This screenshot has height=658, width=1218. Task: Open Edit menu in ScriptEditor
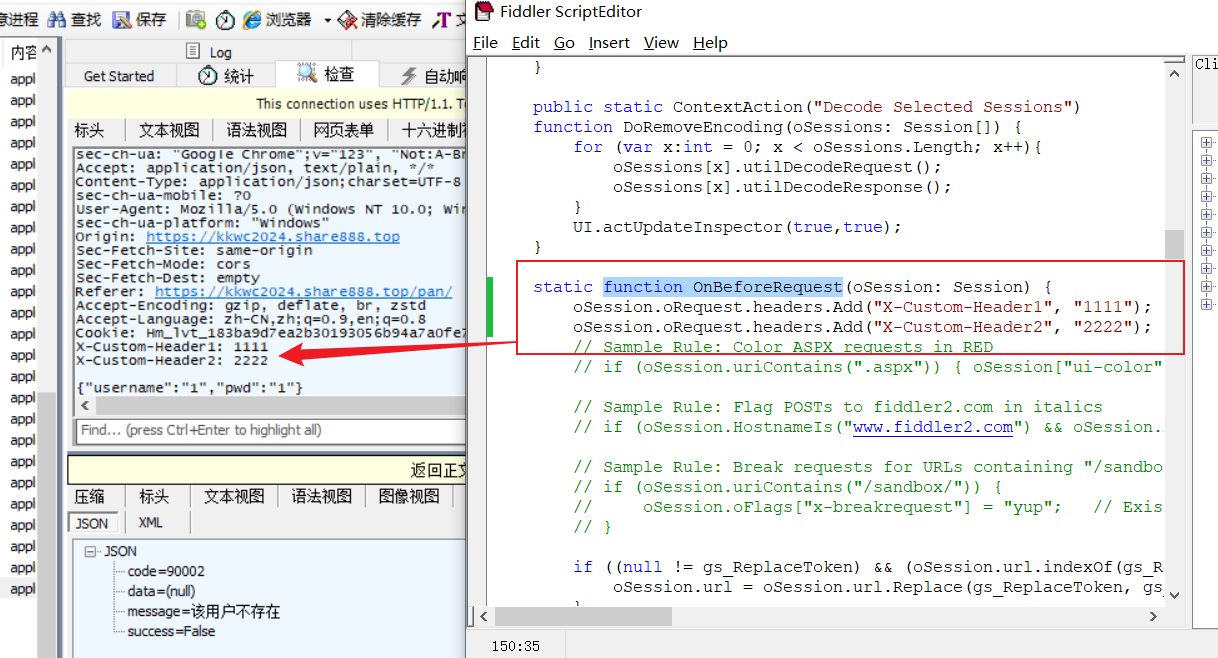pyautogui.click(x=526, y=42)
